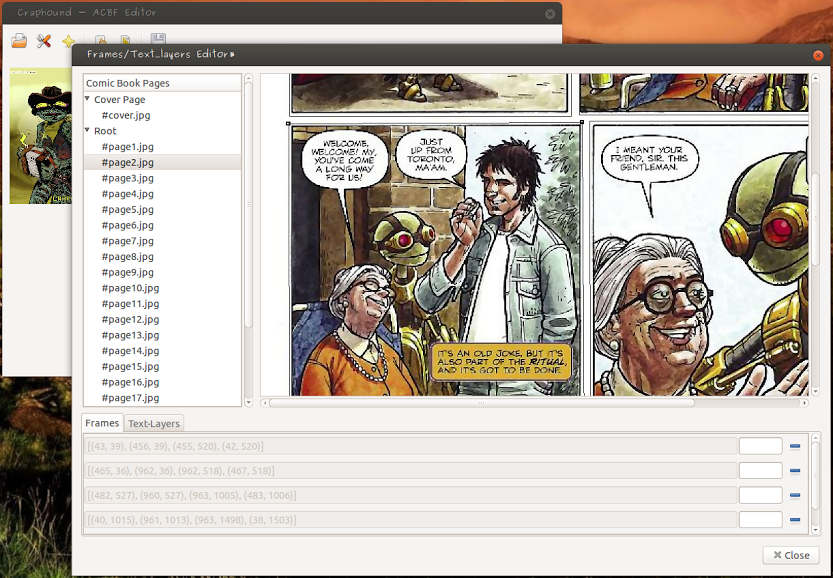
Task: Select #page7.jpg in the pages tree
Action: point(128,241)
